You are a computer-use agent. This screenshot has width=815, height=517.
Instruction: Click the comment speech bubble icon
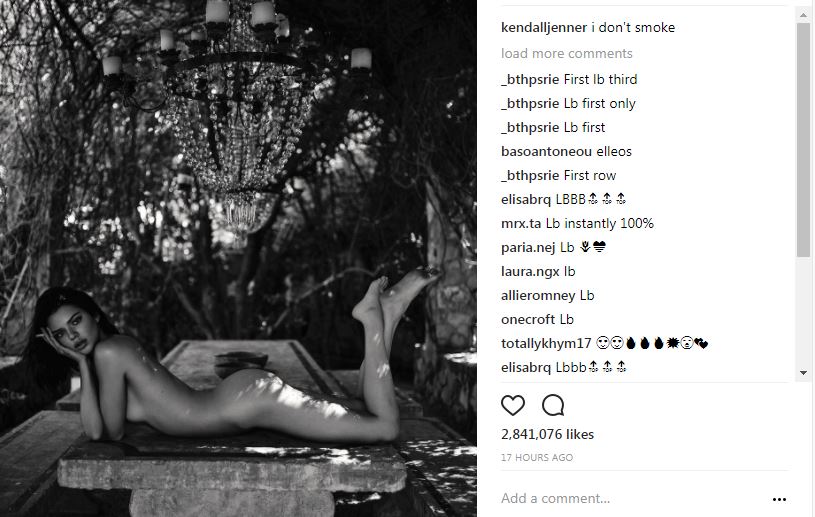click(553, 405)
